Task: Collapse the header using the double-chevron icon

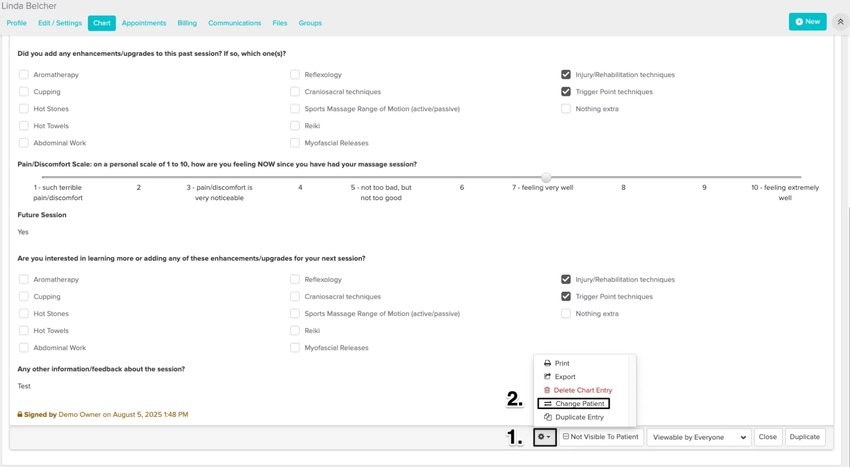Action: pos(840,22)
